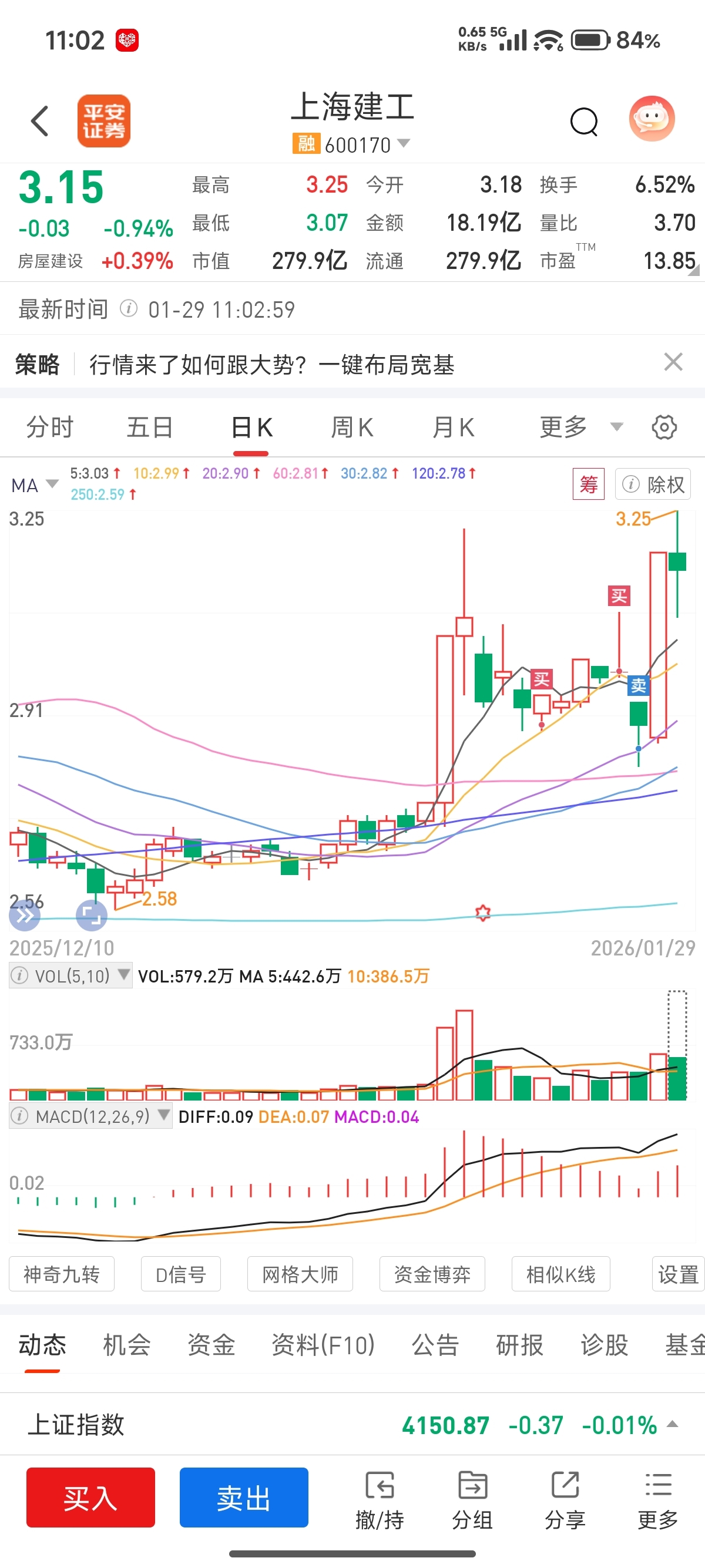The width and height of the screenshot is (705, 1568).
Task: Switch to 月K chart tab
Action: pos(453,428)
